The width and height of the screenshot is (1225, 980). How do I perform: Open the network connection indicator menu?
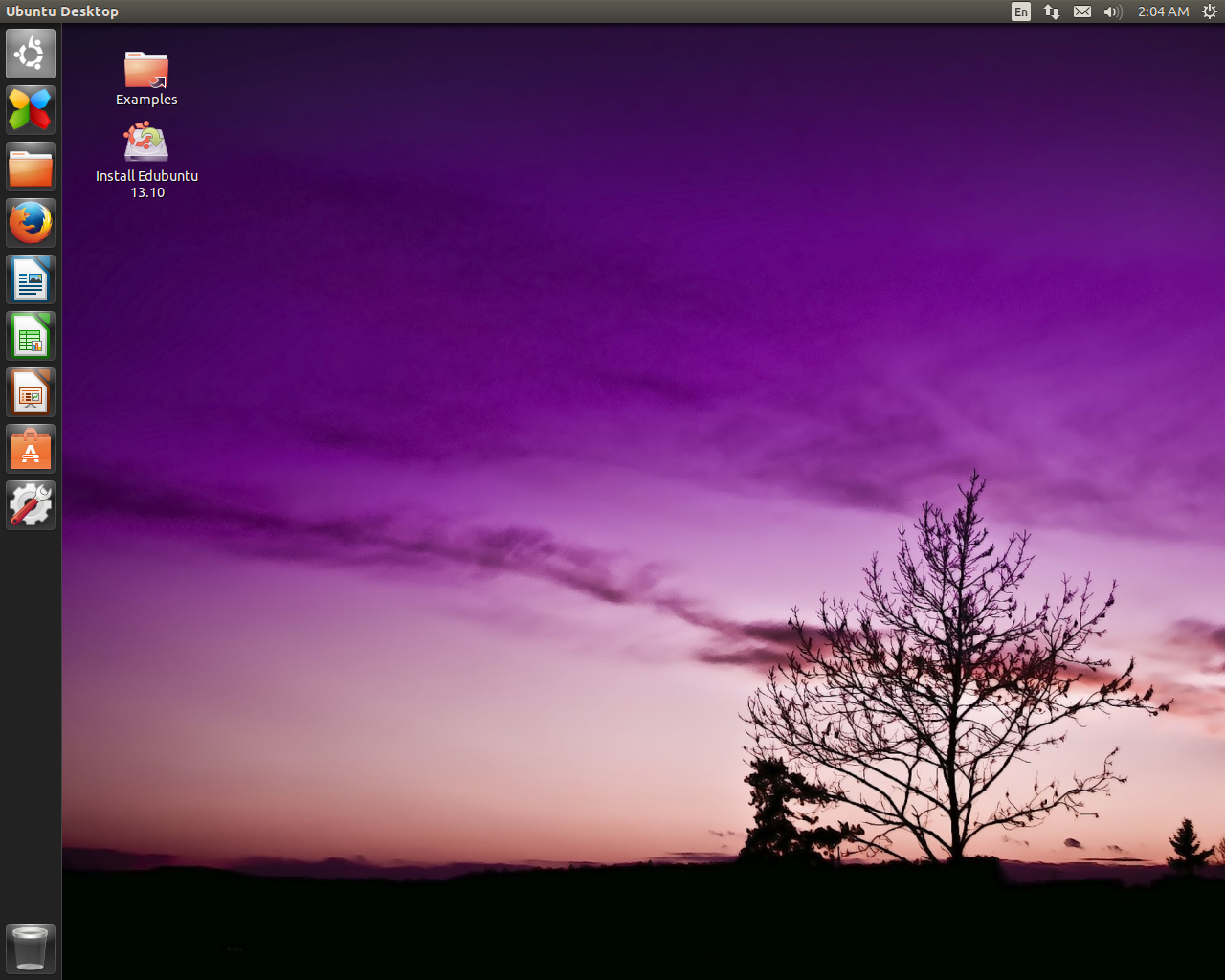pos(1052,11)
